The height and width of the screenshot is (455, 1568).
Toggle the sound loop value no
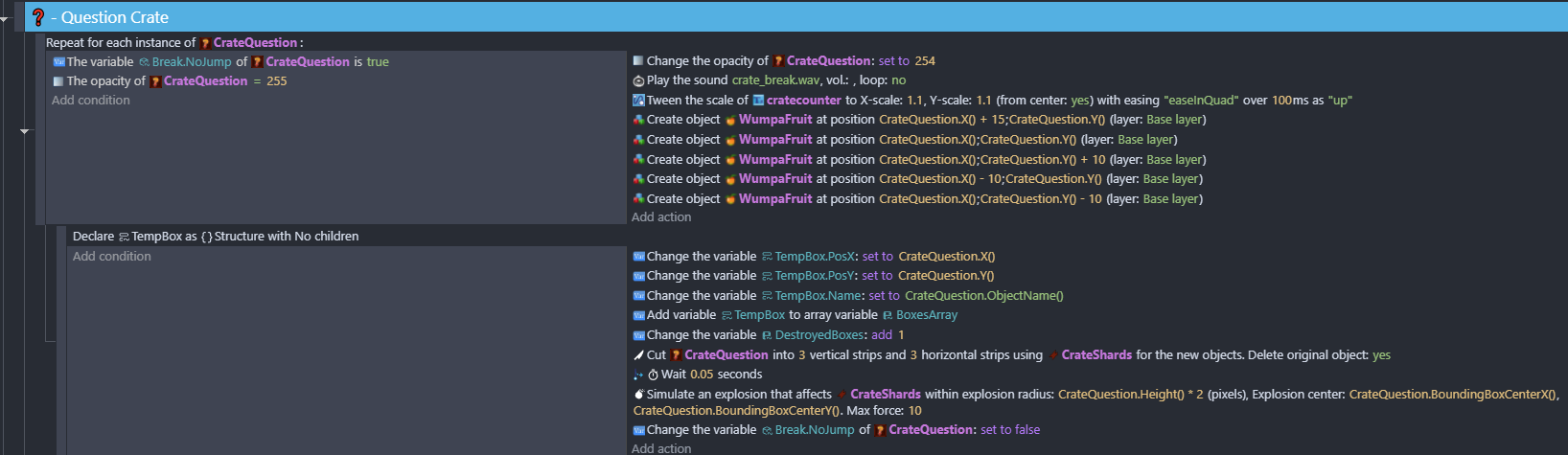point(898,80)
